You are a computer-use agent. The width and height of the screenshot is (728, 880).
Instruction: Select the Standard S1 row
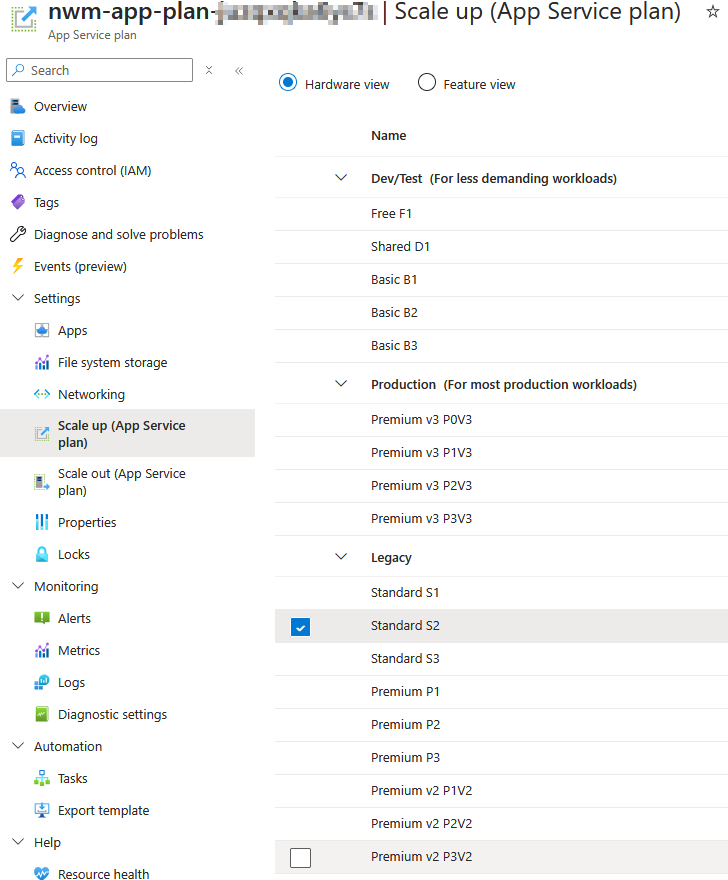pyautogui.click(x=501, y=593)
